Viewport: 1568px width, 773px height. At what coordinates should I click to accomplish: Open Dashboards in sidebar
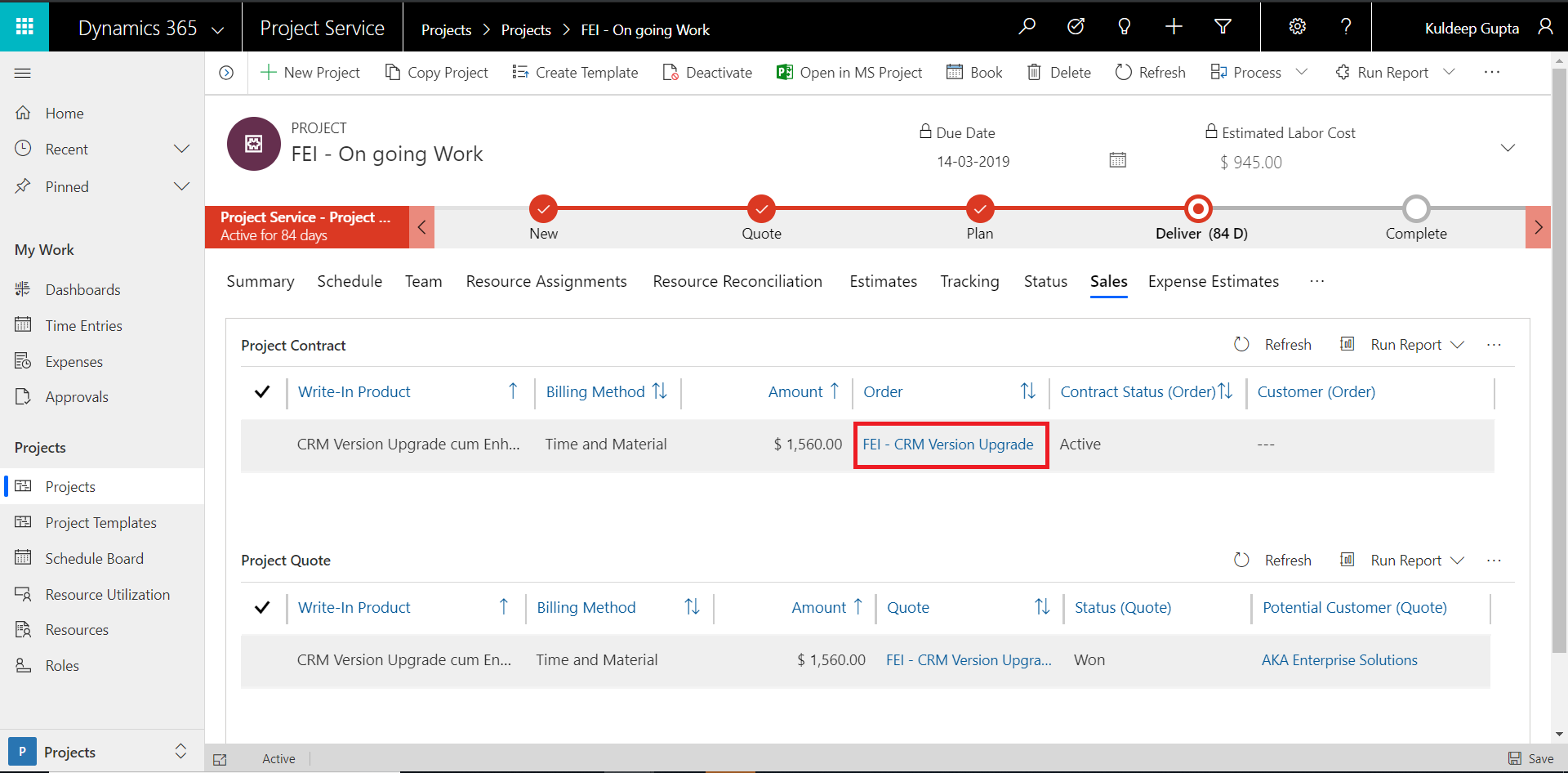point(83,290)
